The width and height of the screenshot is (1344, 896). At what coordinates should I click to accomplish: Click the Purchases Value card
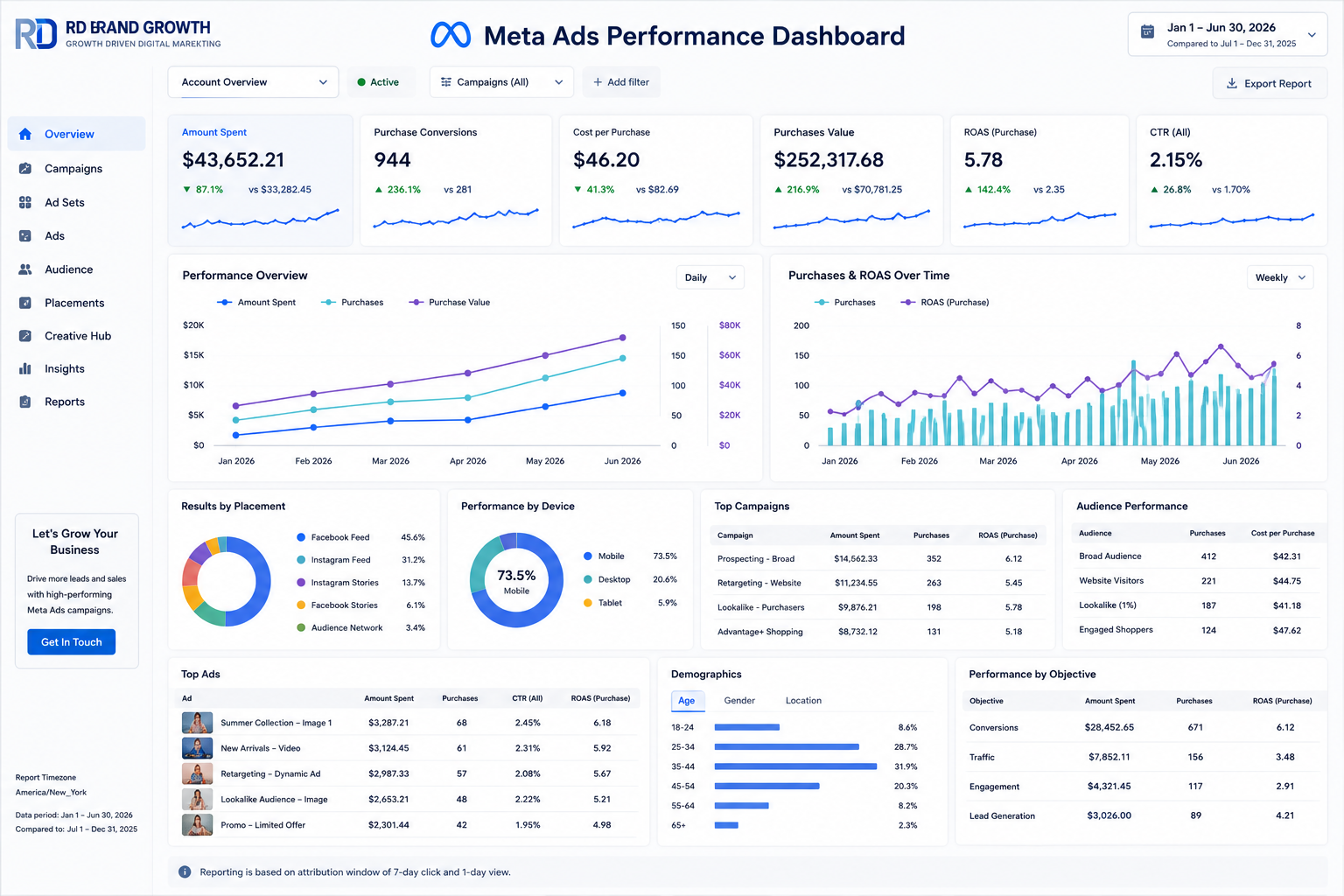click(851, 180)
